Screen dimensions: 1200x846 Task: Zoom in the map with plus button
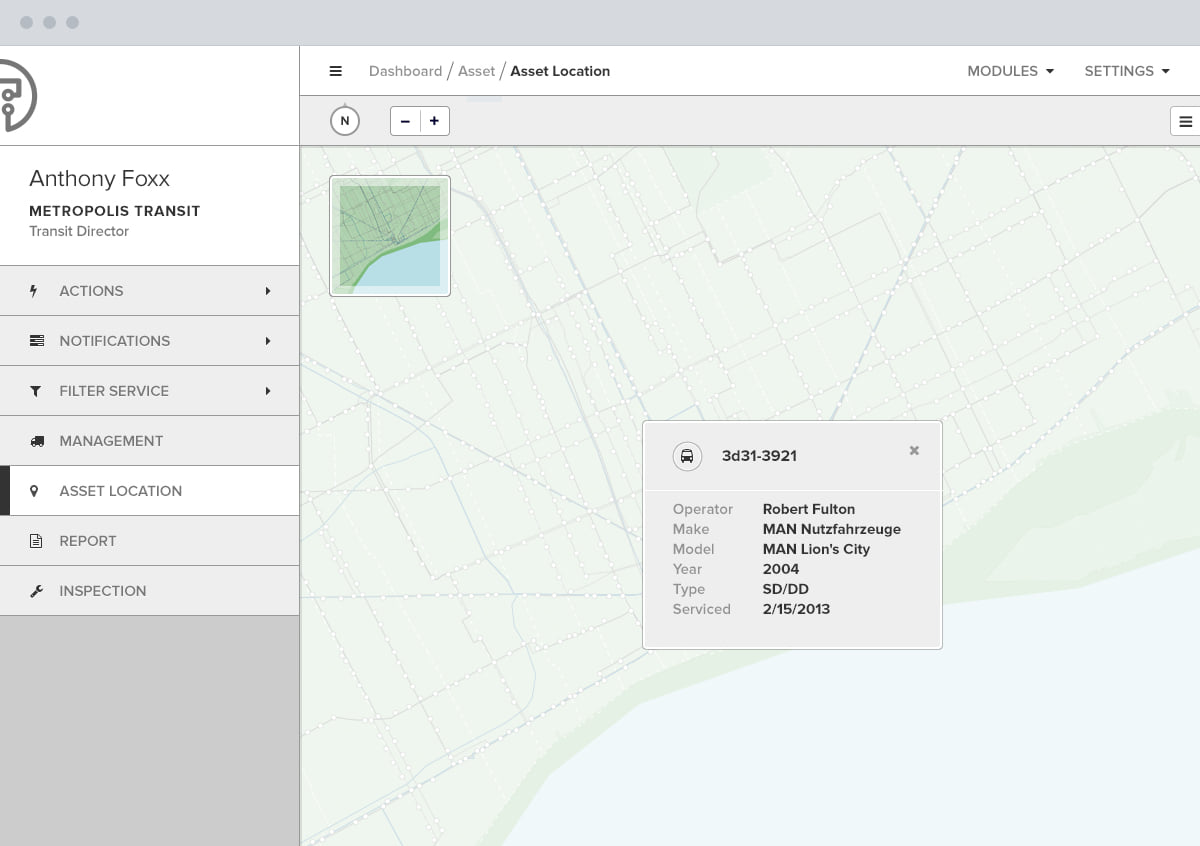[x=434, y=121]
